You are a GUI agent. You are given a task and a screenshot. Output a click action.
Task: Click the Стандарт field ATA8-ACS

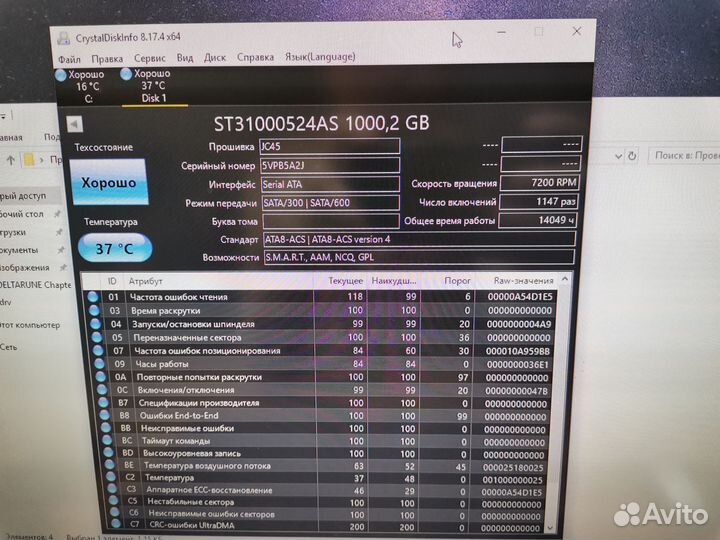click(419, 239)
